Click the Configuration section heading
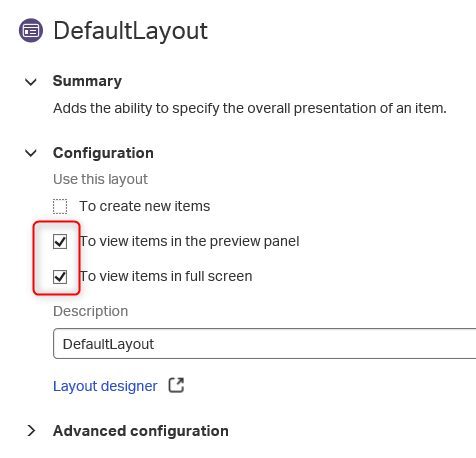 [103, 153]
